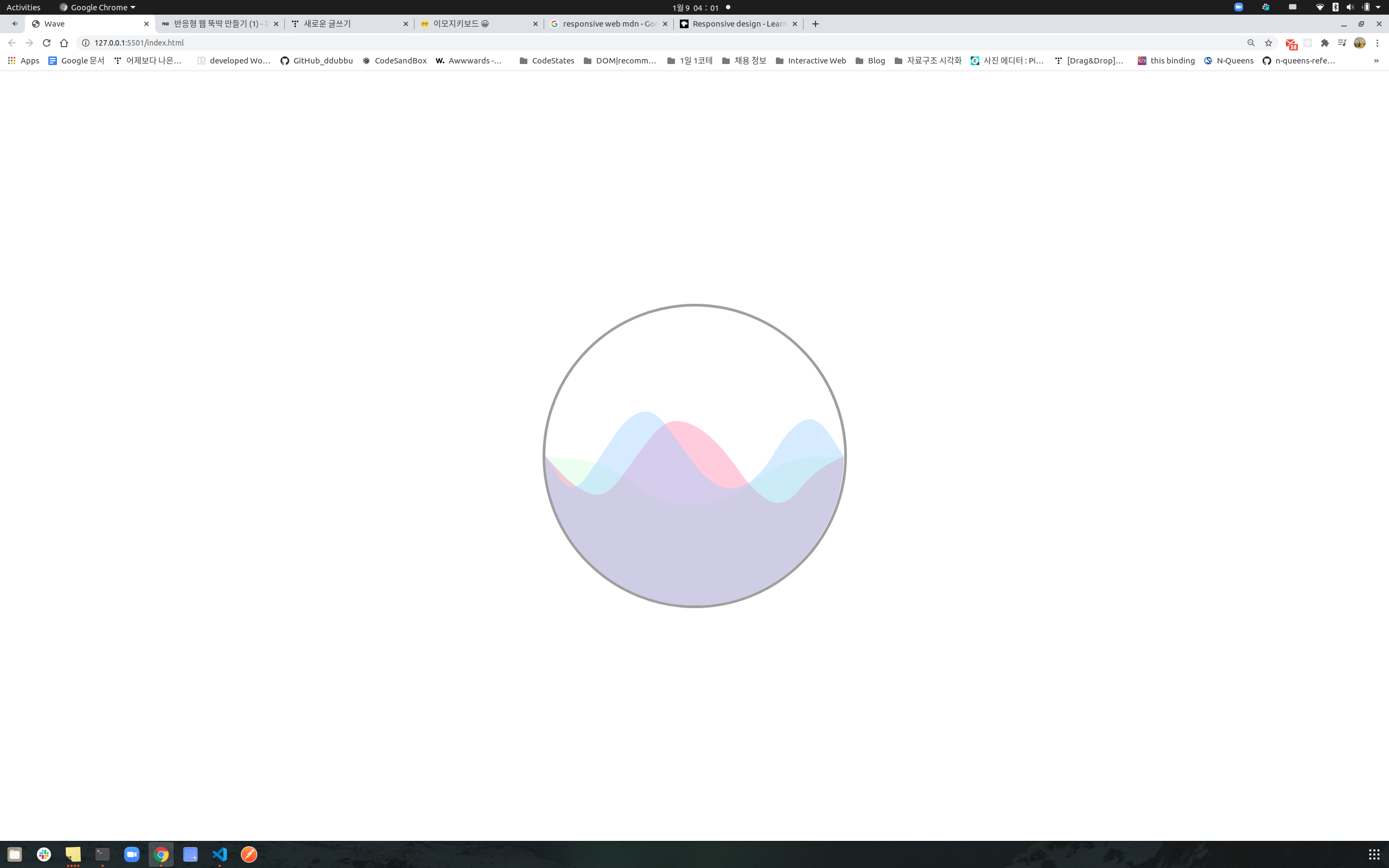The image size is (1389, 868).
Task: Launch Zoom from the dock
Action: click(x=132, y=854)
